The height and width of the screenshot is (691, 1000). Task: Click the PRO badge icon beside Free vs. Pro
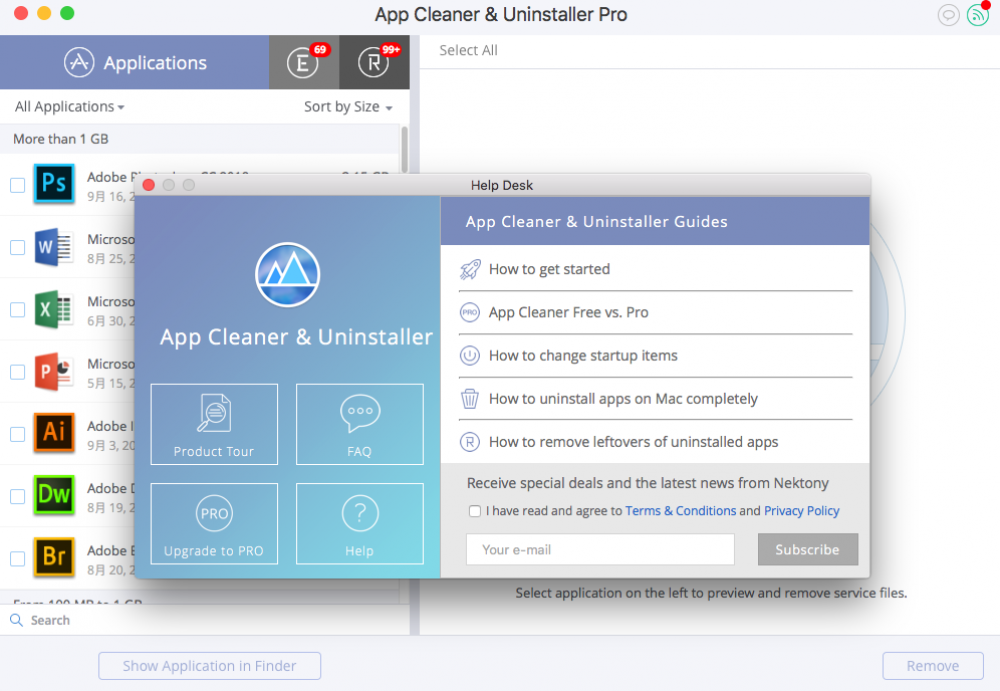point(470,313)
